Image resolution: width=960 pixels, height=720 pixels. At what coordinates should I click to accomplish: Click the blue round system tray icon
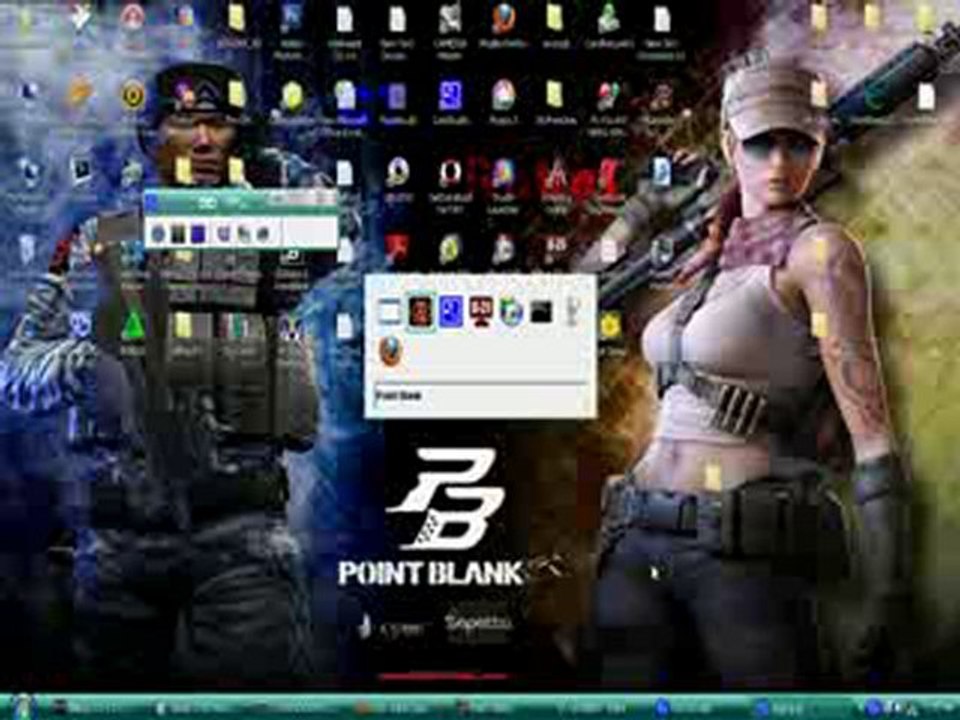coord(874,708)
